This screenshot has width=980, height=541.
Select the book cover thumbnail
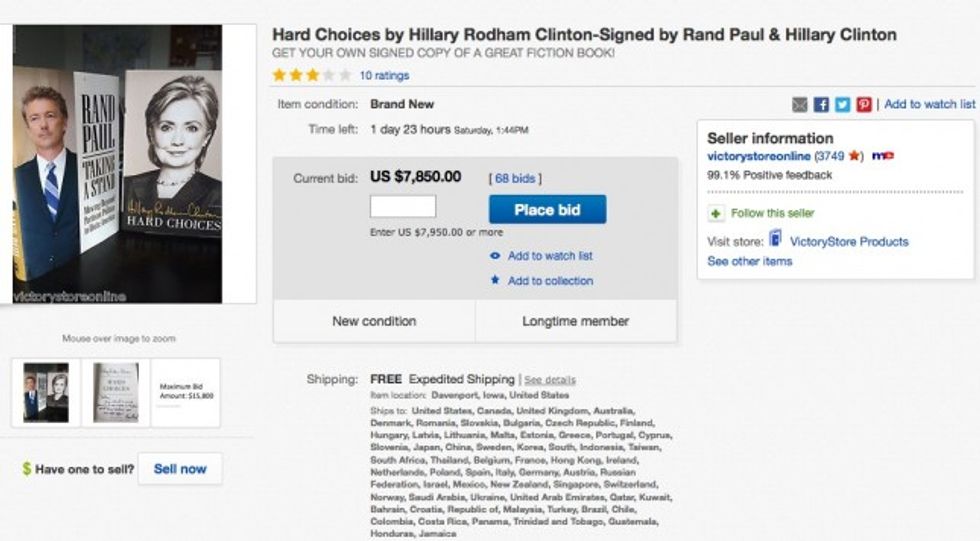tap(46, 393)
